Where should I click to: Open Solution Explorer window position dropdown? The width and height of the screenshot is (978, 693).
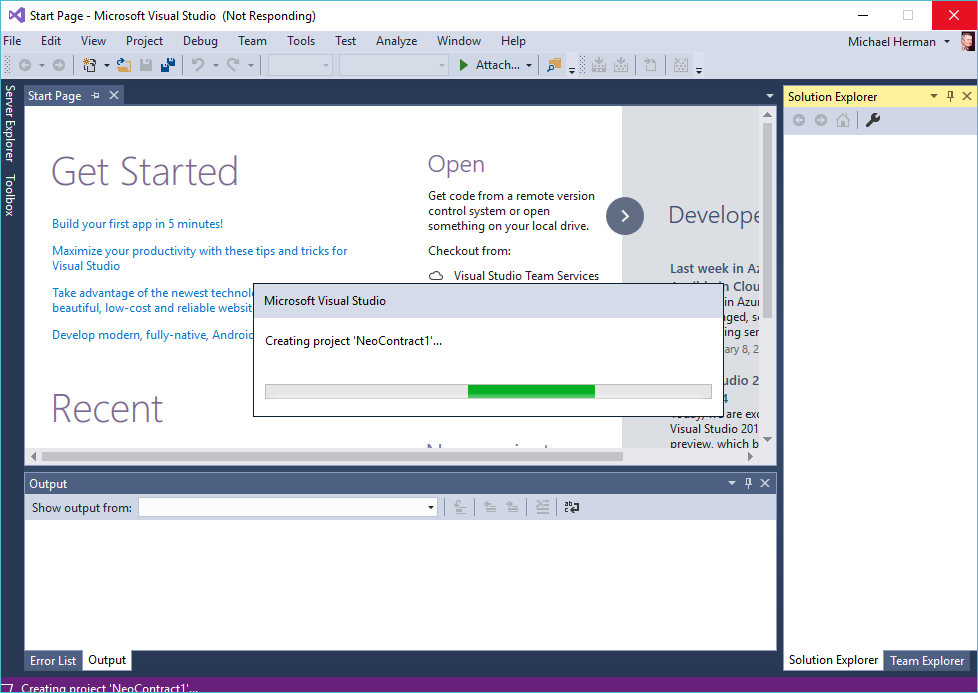coord(934,96)
